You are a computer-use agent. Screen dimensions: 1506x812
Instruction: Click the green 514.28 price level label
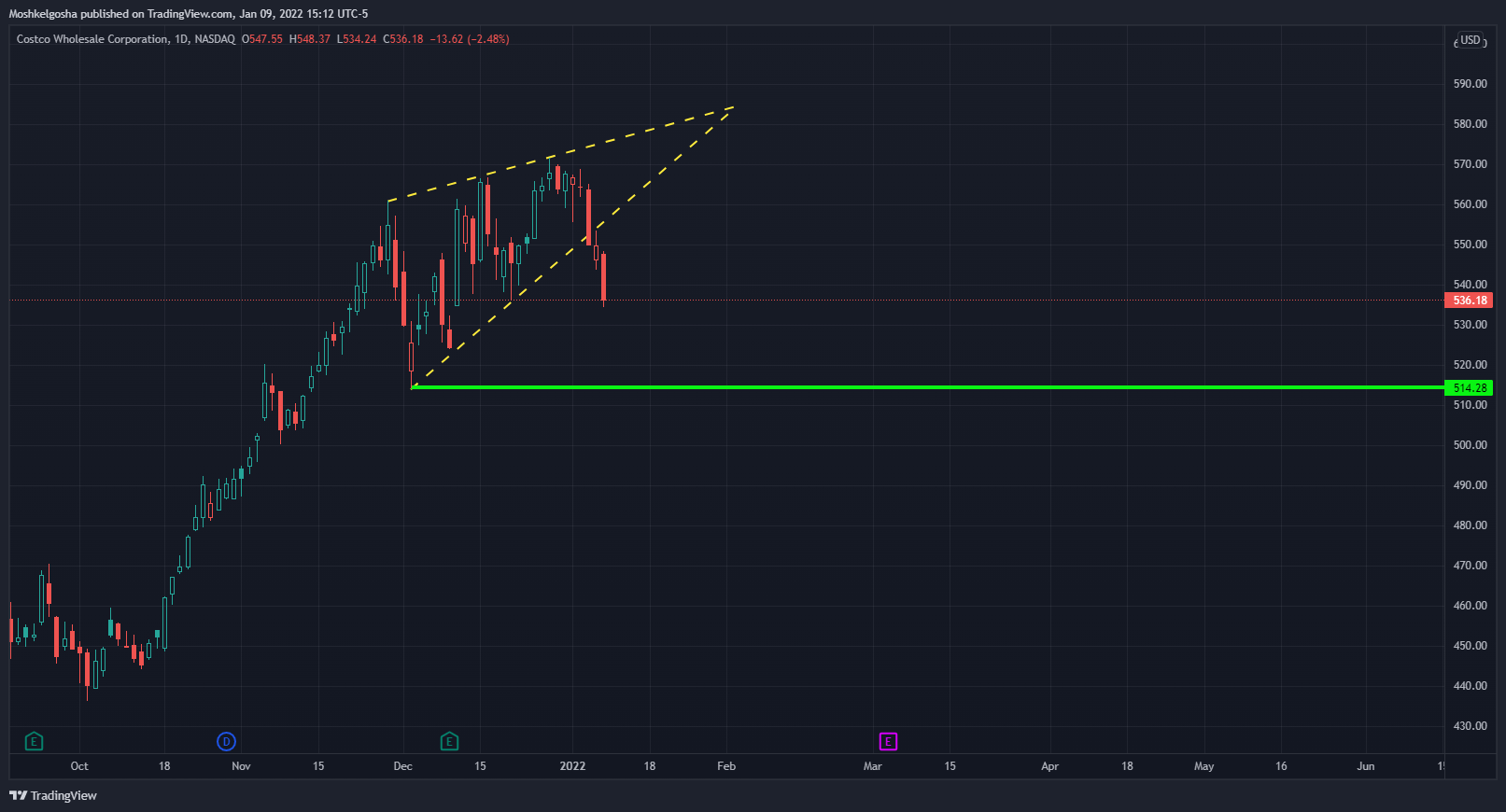point(1469,388)
